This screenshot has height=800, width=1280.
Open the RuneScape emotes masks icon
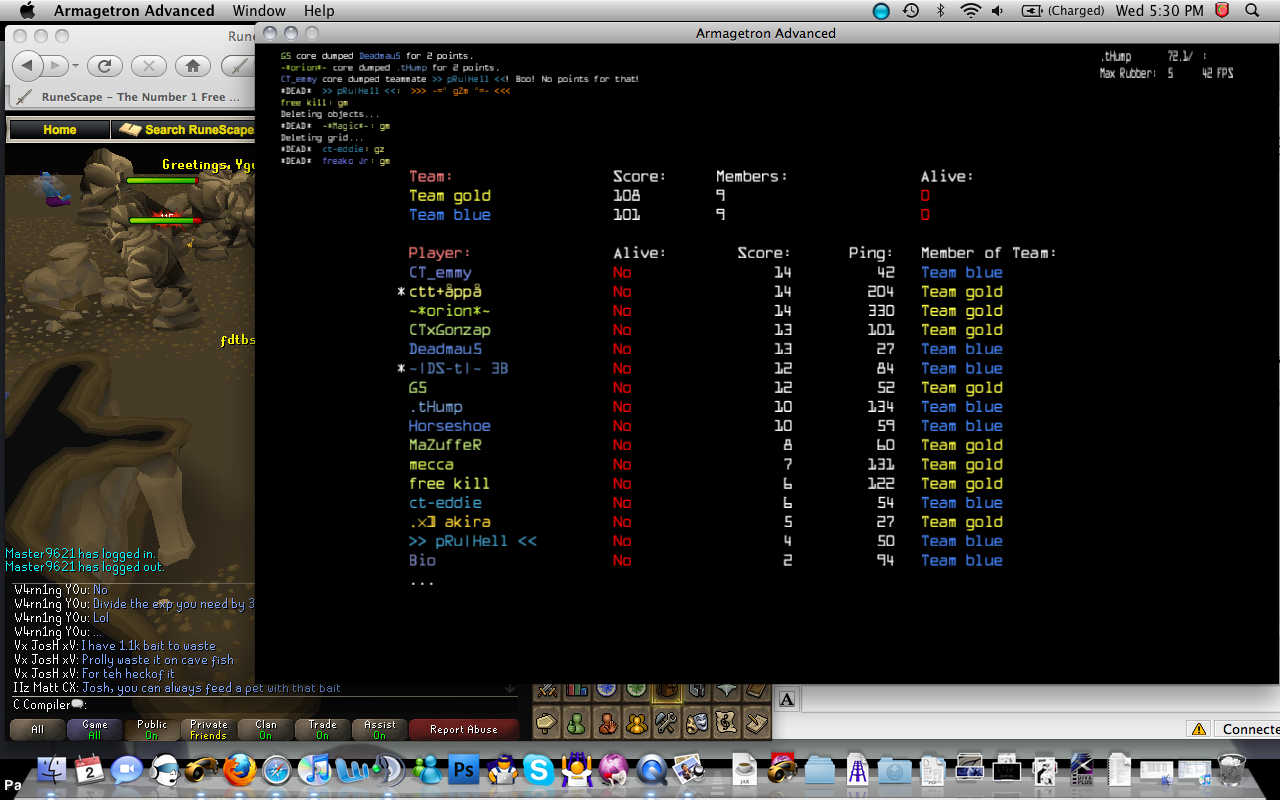[697, 720]
